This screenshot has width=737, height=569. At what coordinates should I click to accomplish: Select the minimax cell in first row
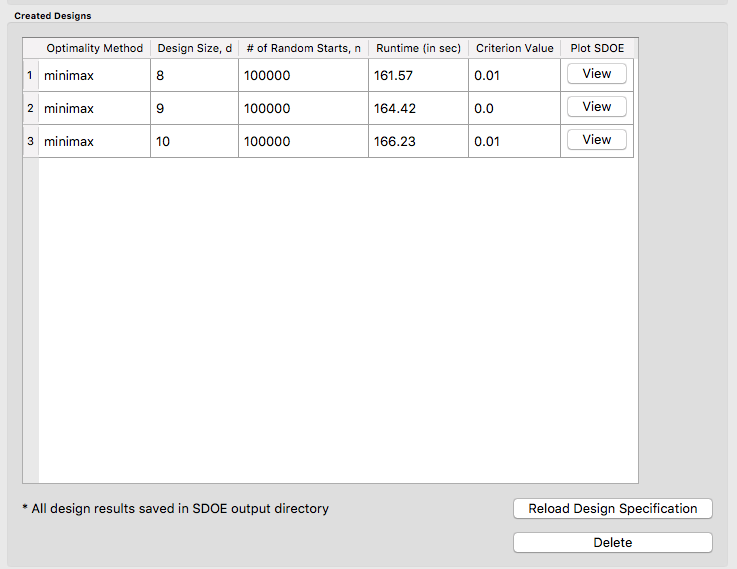pos(94,75)
